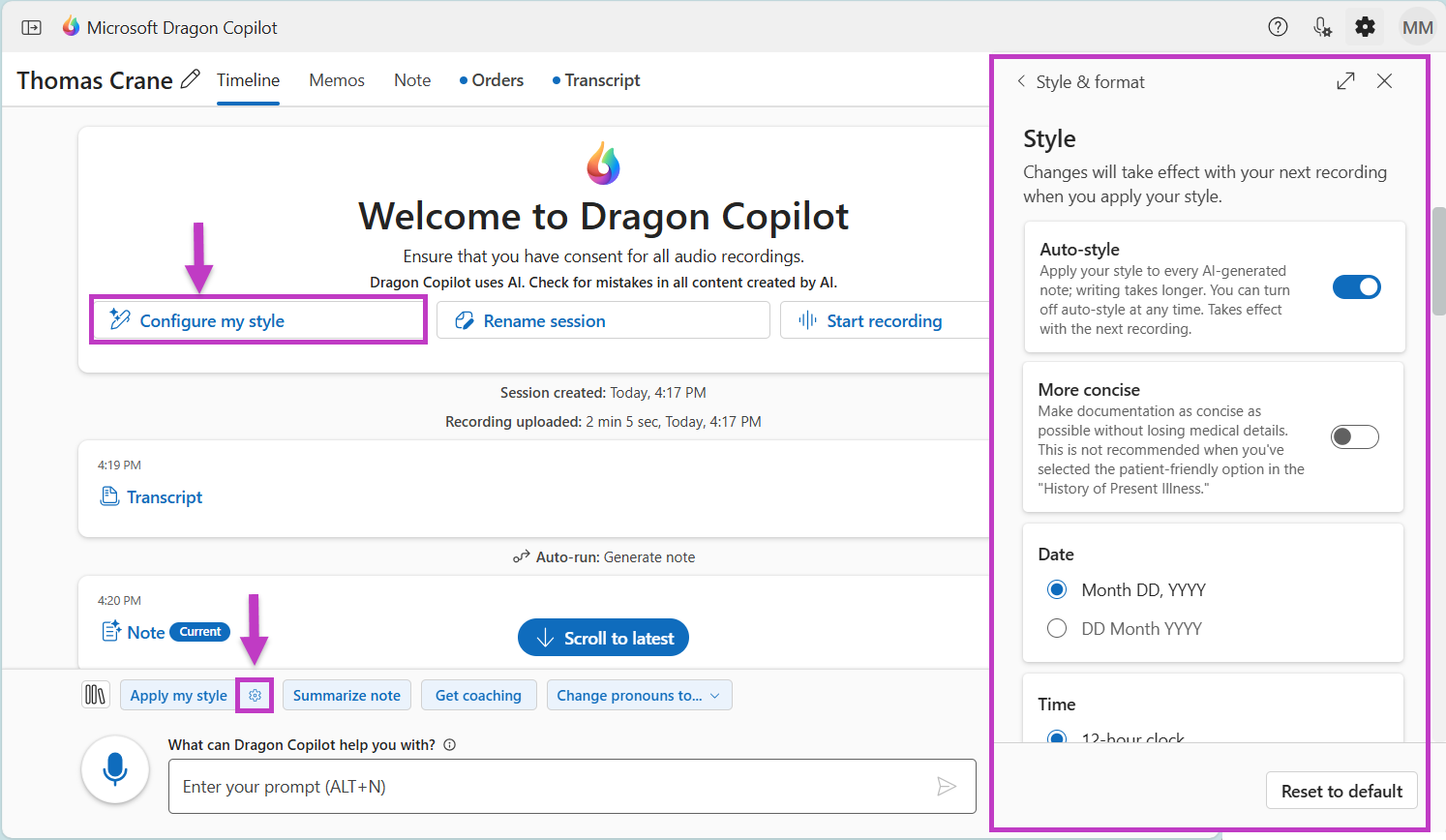Click the prompt input field
The image size is (1446, 840).
click(572, 787)
